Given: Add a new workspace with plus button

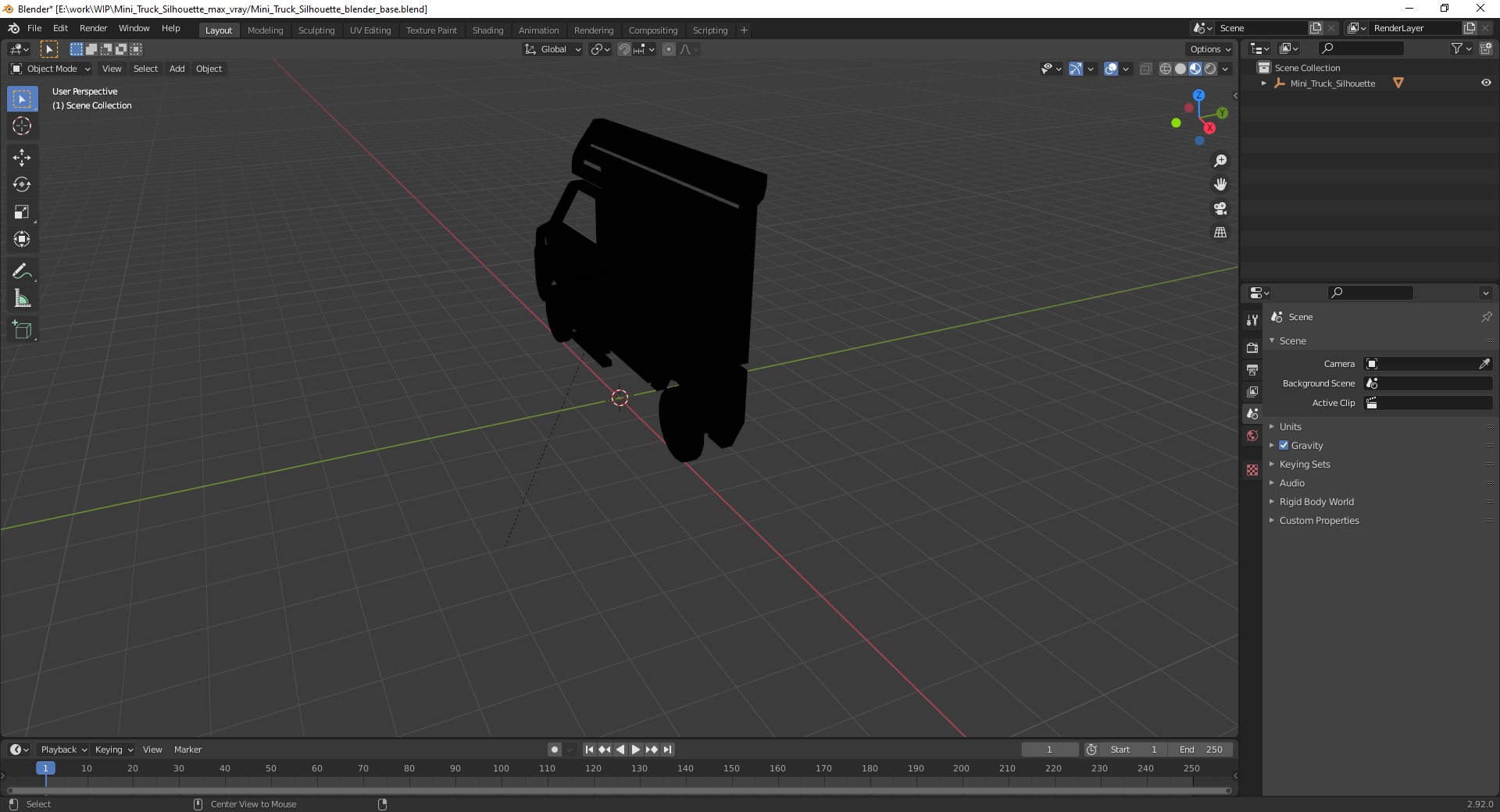Looking at the screenshot, I should 744,30.
